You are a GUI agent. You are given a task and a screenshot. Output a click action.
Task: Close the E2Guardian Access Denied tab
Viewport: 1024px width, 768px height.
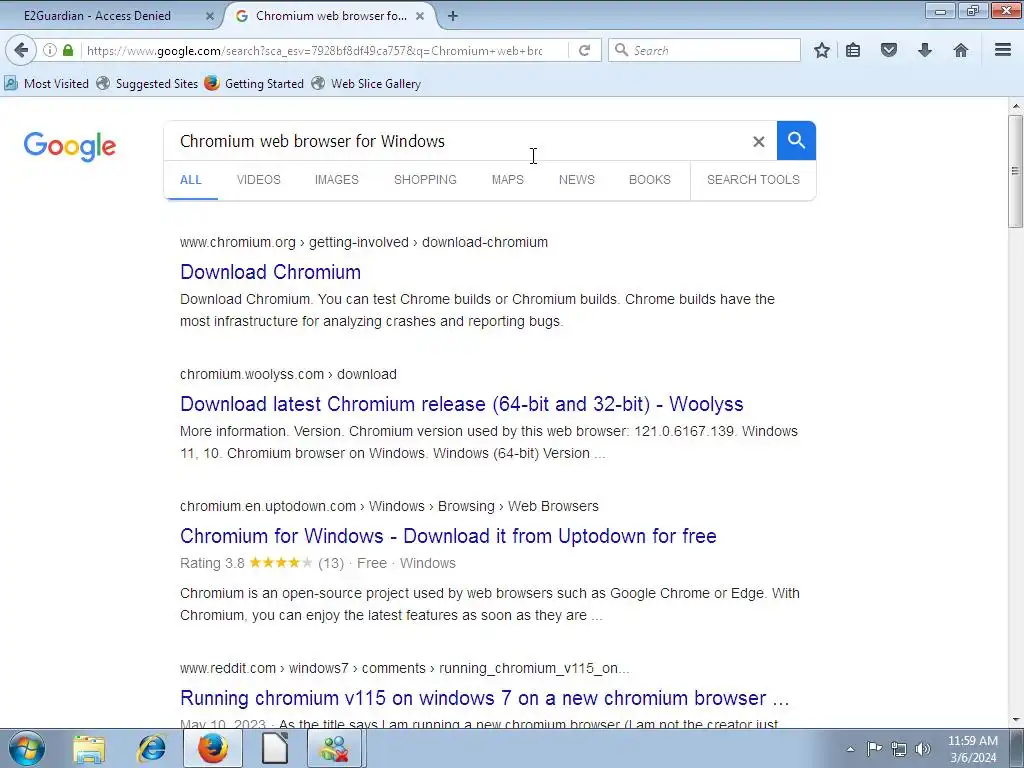(x=210, y=16)
